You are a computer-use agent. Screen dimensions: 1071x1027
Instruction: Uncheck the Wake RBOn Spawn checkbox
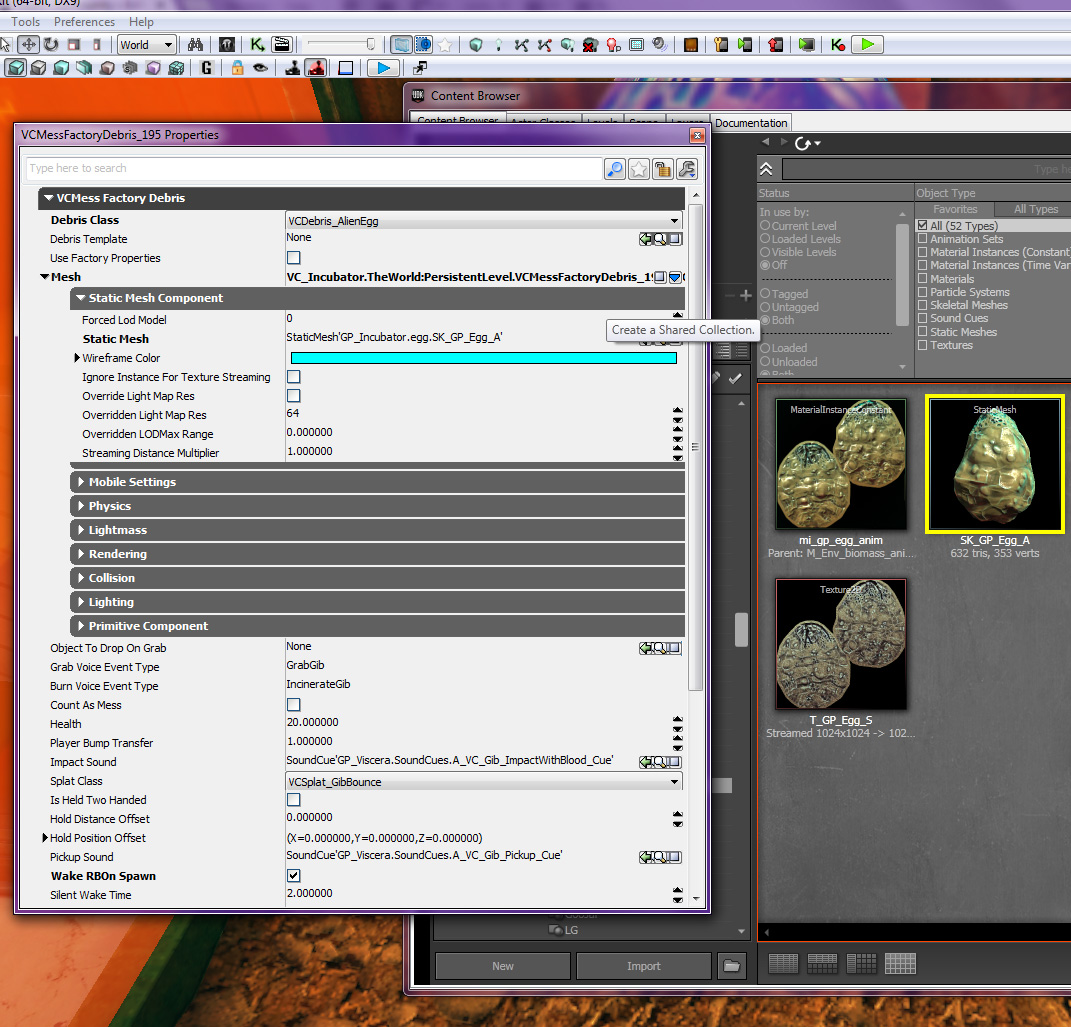294,876
